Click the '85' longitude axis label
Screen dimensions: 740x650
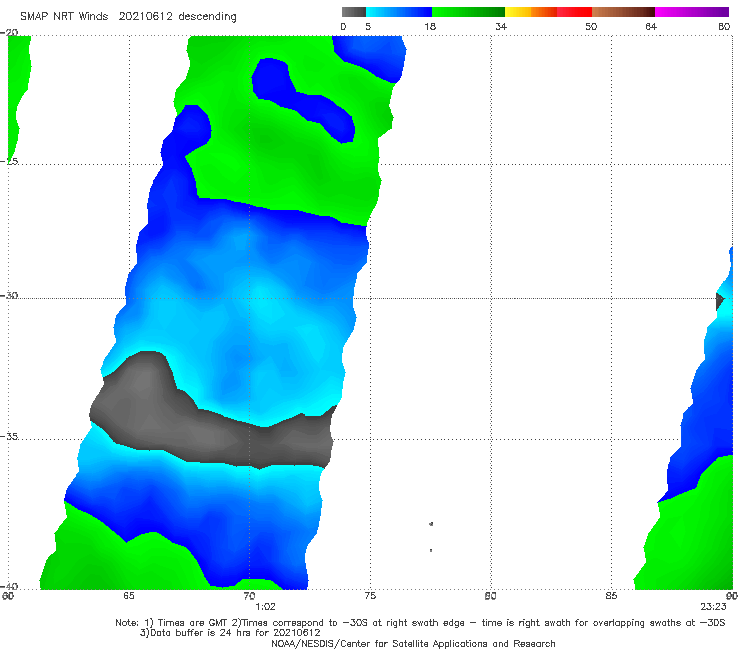(611, 596)
